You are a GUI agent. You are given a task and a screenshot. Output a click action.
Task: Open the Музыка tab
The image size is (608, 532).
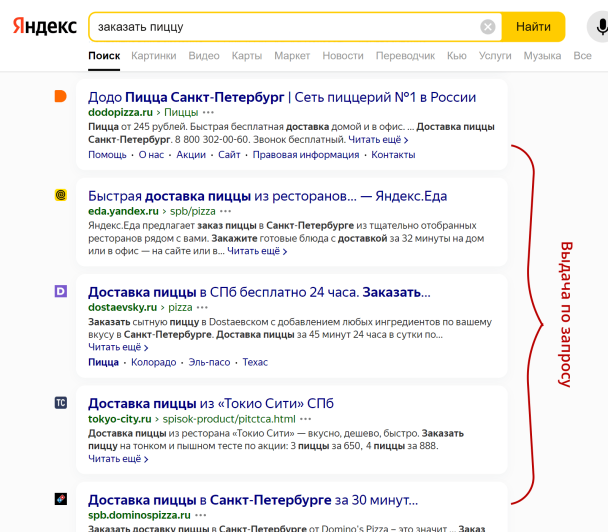(x=542, y=56)
